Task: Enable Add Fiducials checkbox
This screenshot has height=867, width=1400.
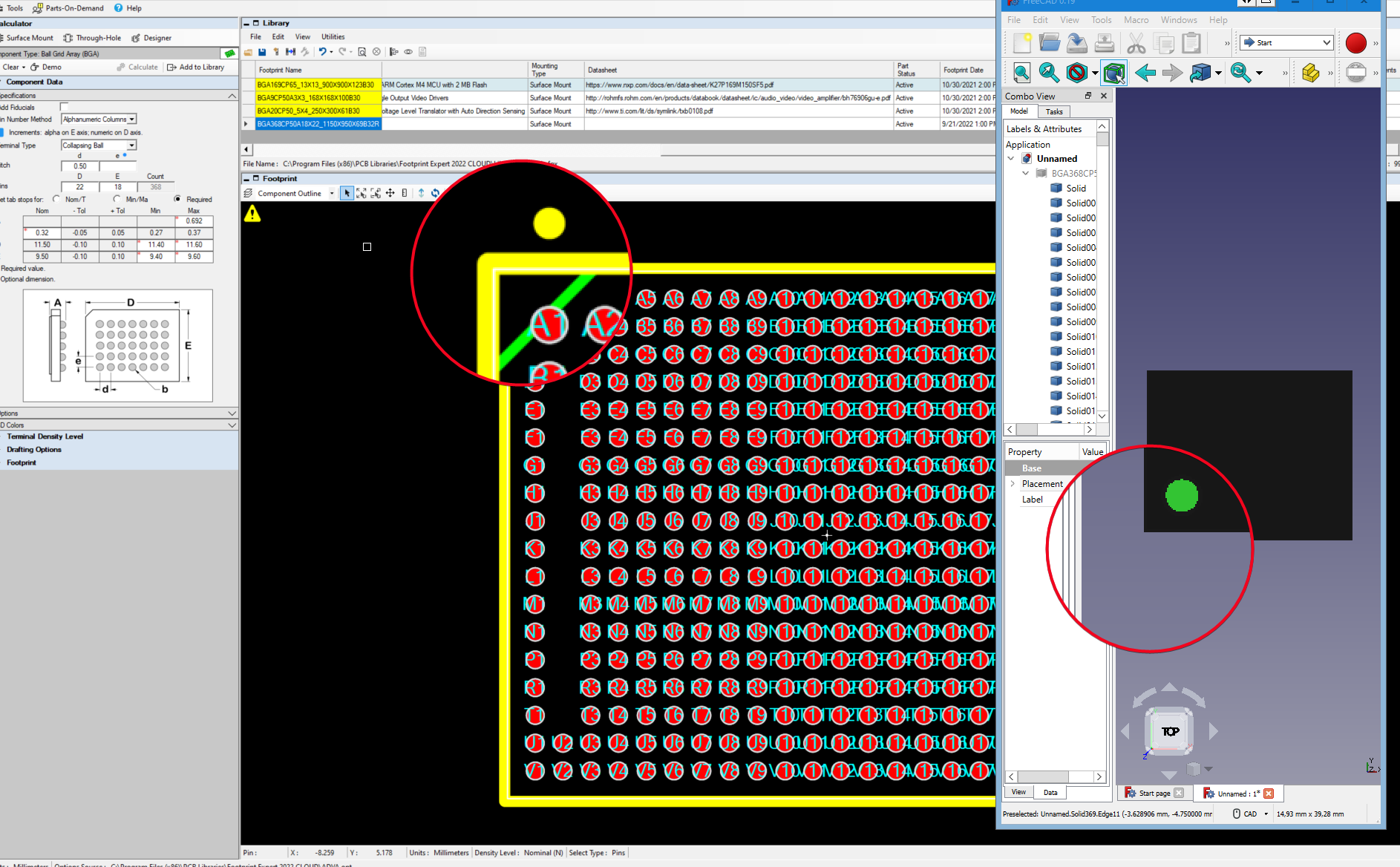Action: coord(64,107)
